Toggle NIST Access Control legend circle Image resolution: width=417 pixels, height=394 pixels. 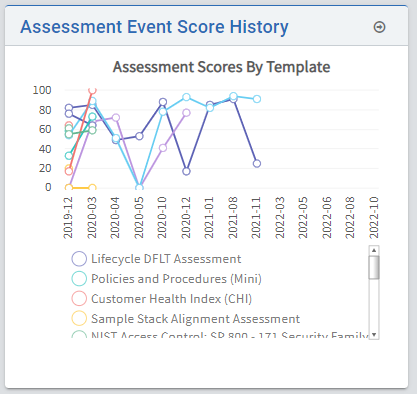click(79, 335)
